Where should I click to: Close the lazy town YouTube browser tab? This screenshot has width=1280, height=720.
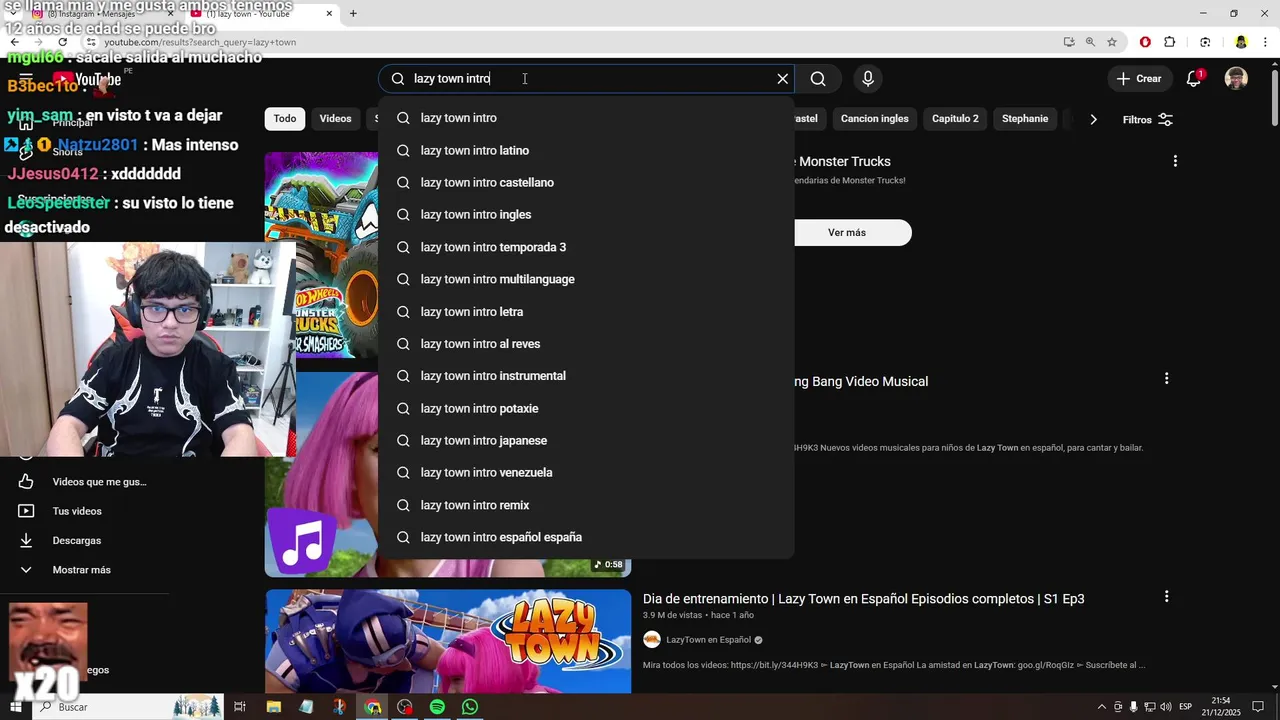(329, 14)
